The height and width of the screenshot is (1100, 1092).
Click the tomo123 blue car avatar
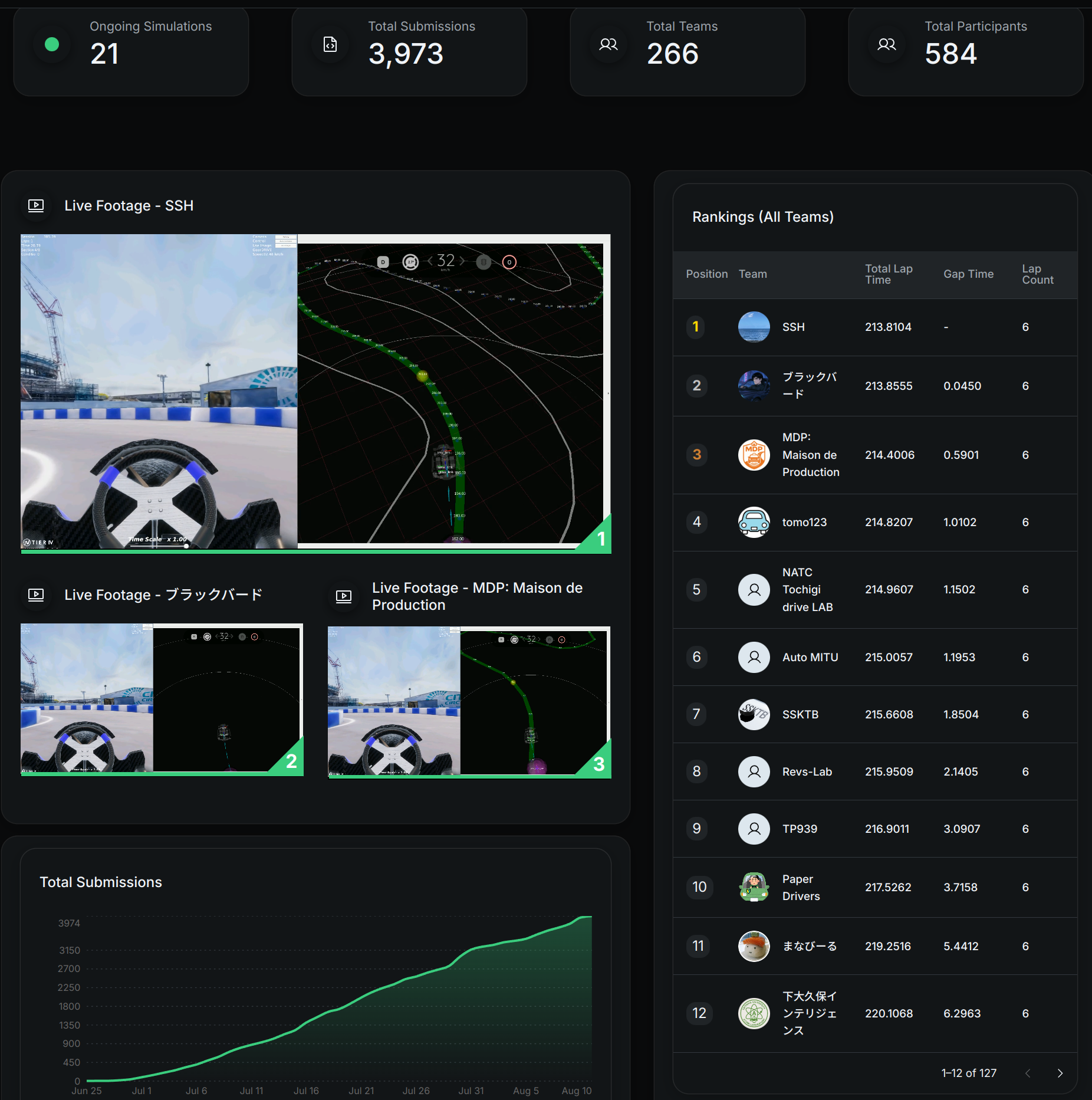(x=754, y=522)
